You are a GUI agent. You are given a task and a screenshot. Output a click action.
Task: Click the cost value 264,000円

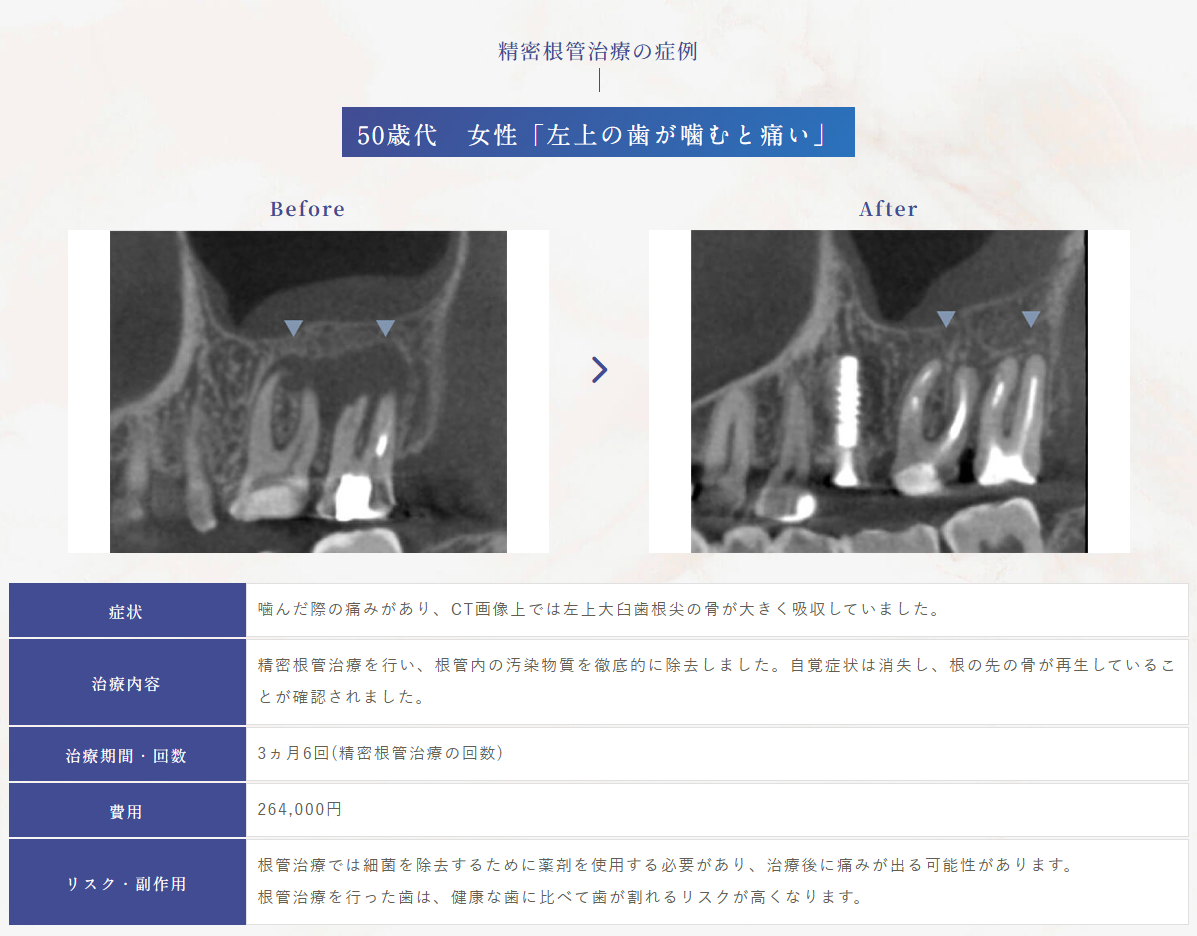(x=299, y=809)
